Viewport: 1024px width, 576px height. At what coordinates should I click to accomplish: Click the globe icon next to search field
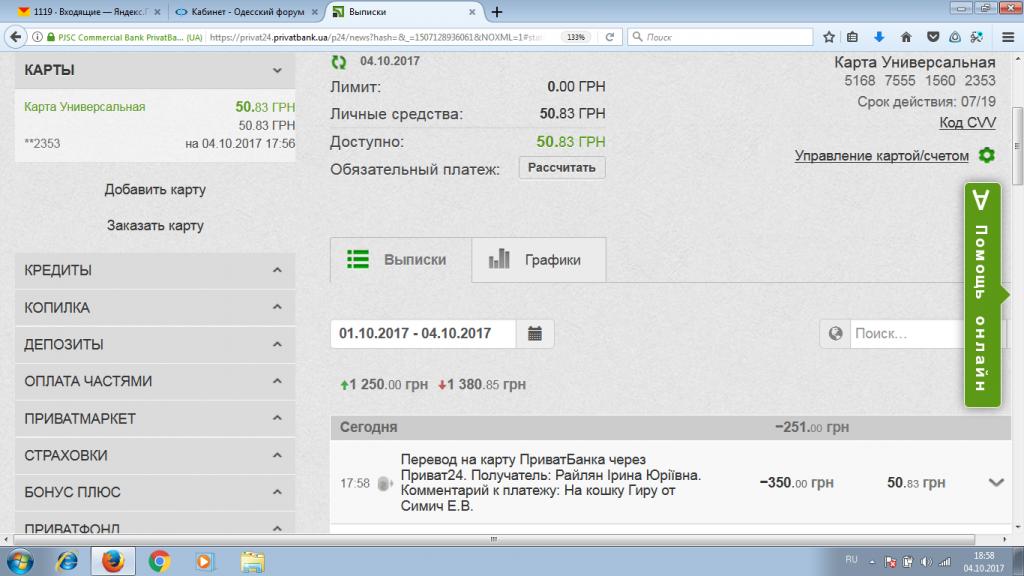coord(835,334)
